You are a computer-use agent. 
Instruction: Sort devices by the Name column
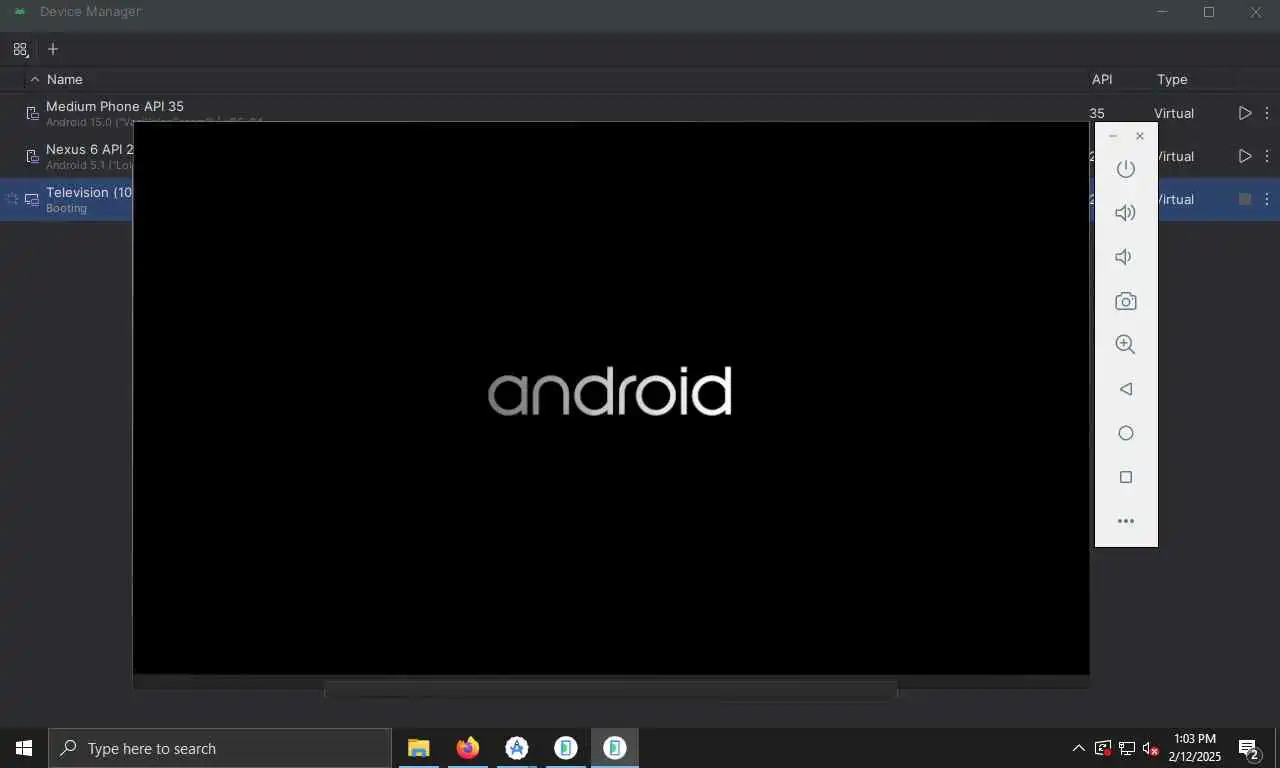point(64,79)
